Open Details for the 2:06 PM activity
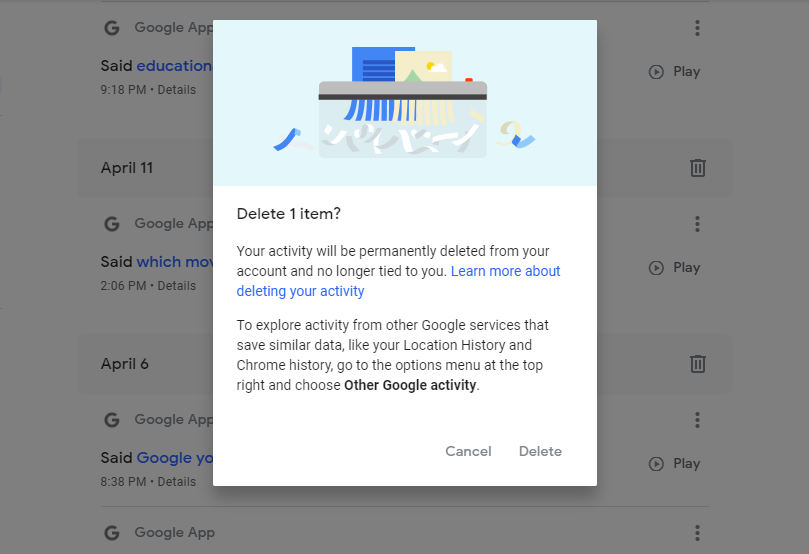The height and width of the screenshot is (554, 809). 176,286
